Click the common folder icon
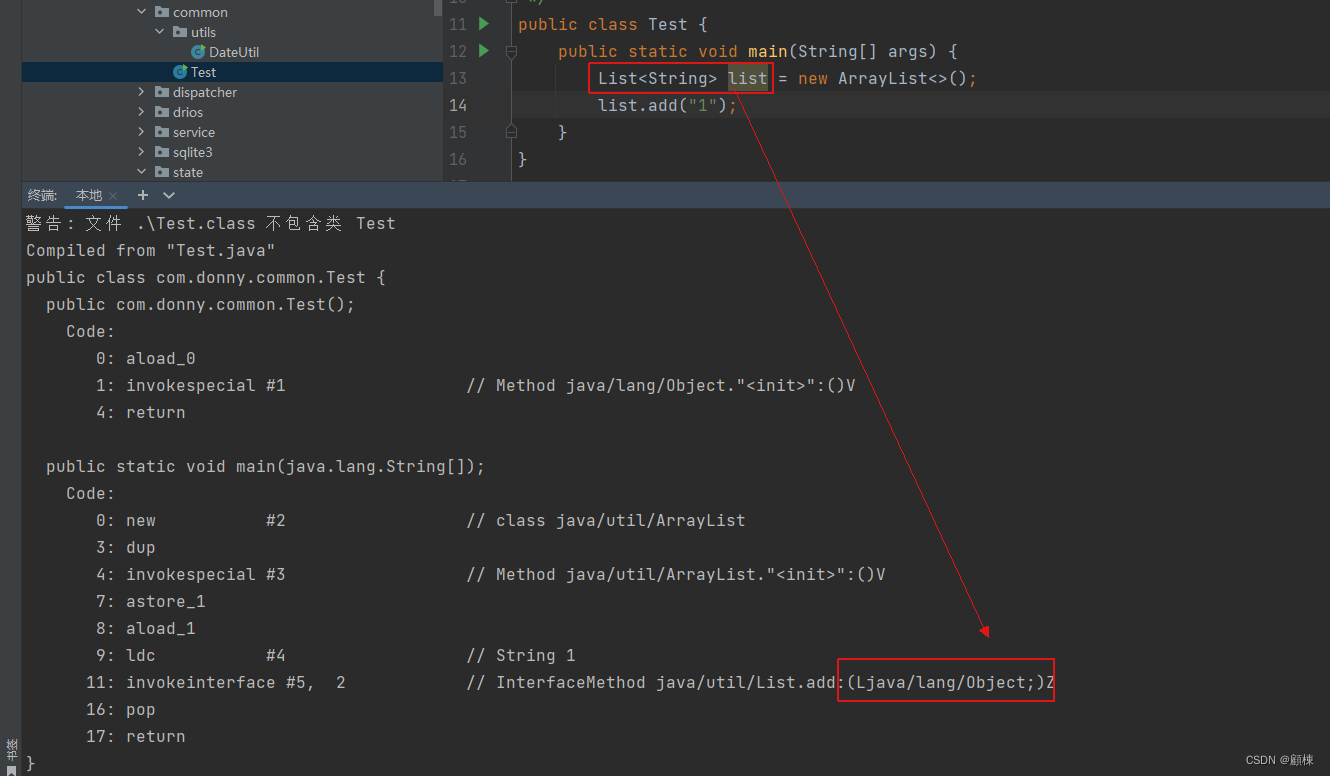The height and width of the screenshot is (776, 1330). (x=162, y=12)
